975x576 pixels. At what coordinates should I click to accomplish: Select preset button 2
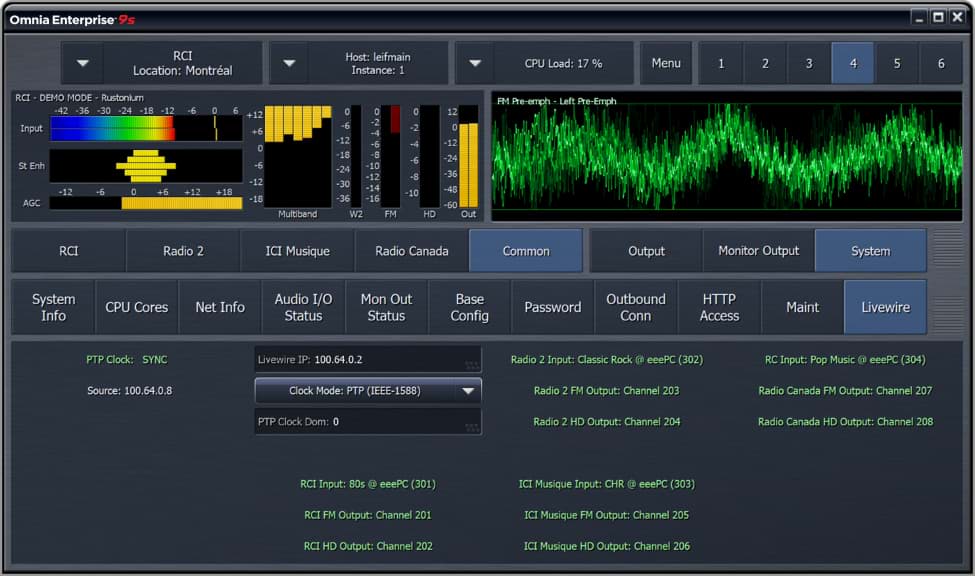(x=765, y=63)
